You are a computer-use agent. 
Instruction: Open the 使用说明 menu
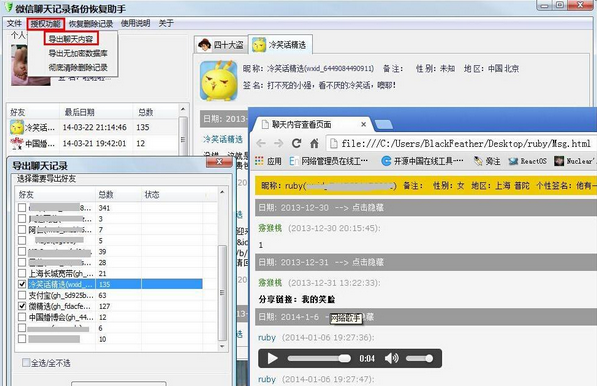[135, 24]
